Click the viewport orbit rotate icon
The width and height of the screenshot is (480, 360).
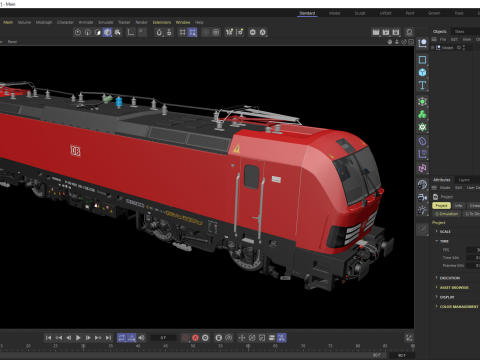click(404, 42)
